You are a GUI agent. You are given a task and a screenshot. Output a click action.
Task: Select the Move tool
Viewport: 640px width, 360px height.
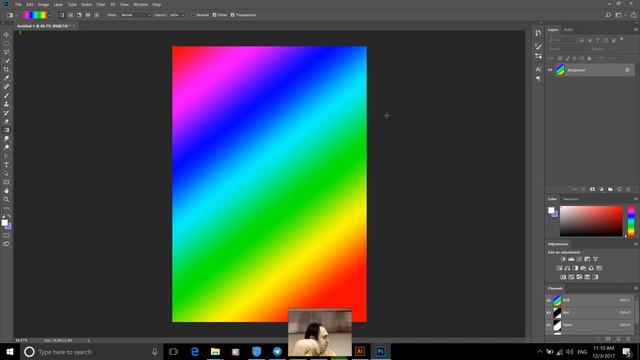[6, 35]
